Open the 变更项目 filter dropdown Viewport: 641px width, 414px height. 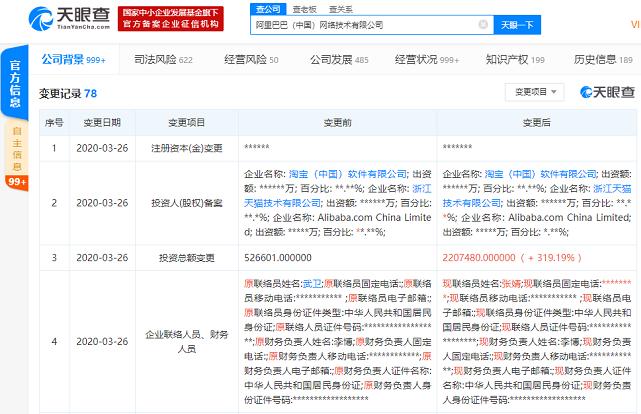pos(535,92)
